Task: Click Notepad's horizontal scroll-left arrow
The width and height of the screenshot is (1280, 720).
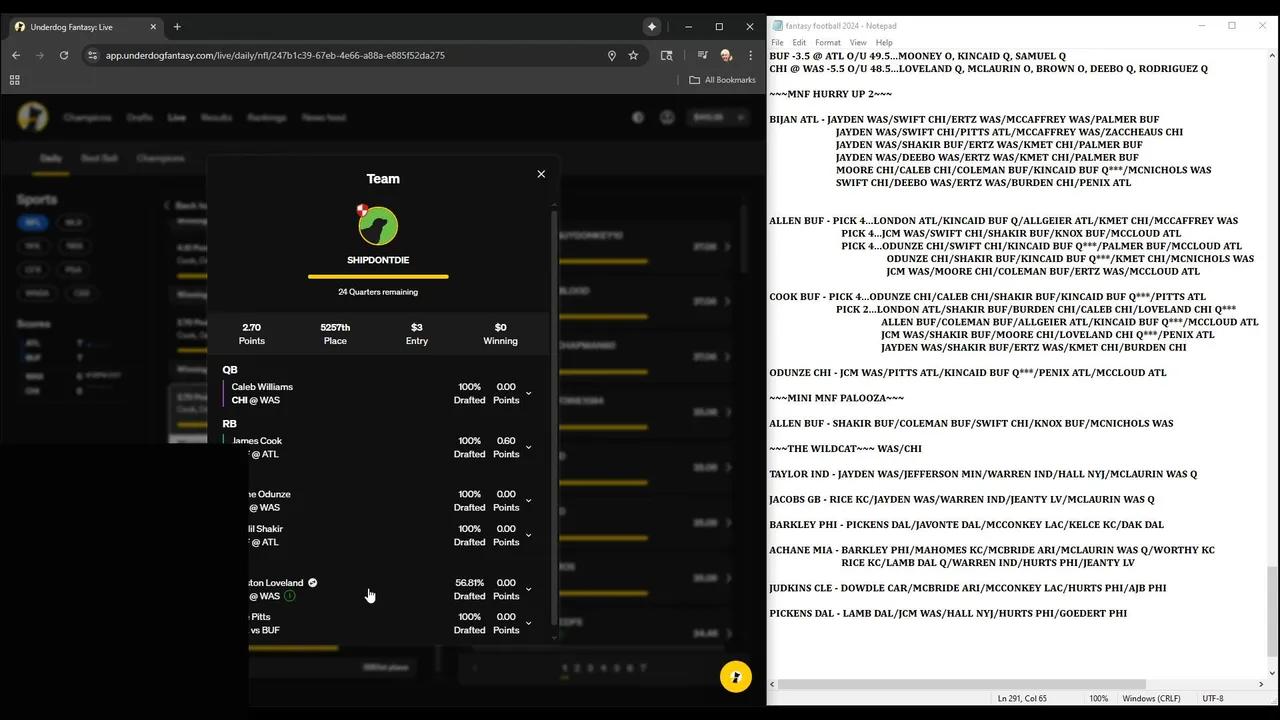Action: [772, 685]
